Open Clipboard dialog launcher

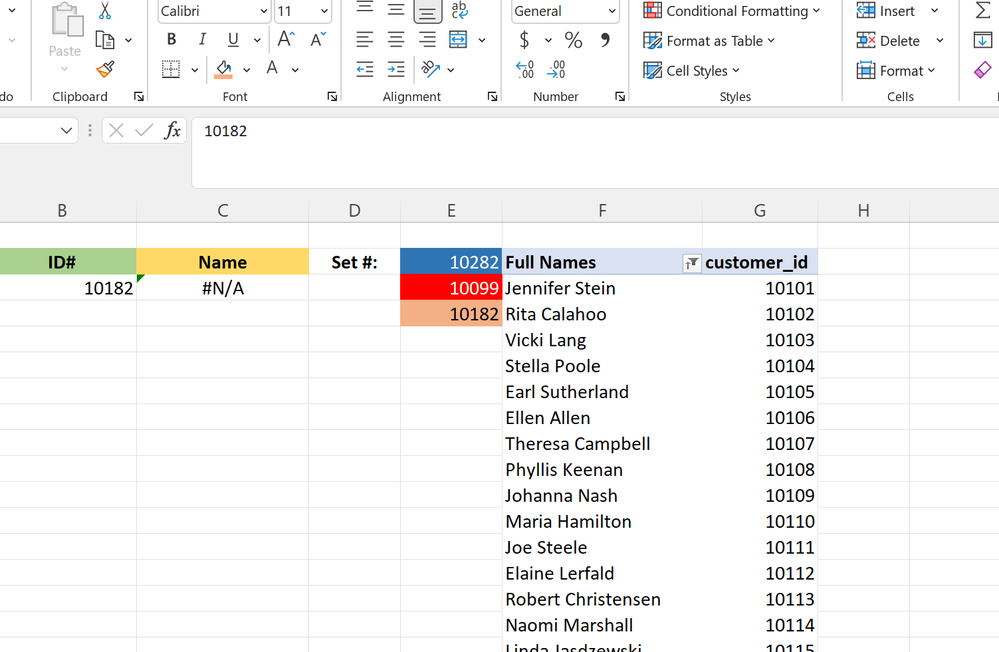pos(139,96)
